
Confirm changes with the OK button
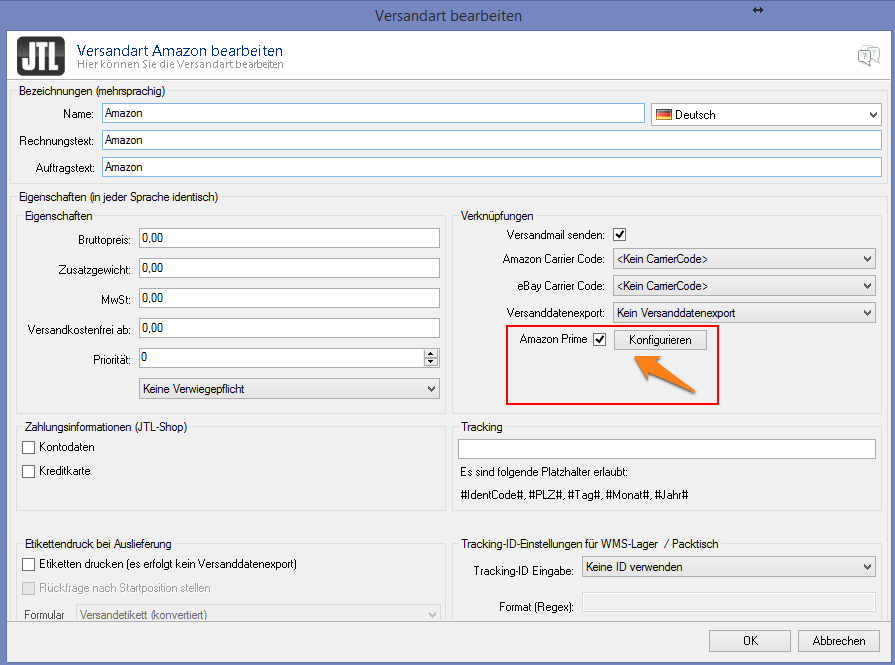click(x=750, y=641)
